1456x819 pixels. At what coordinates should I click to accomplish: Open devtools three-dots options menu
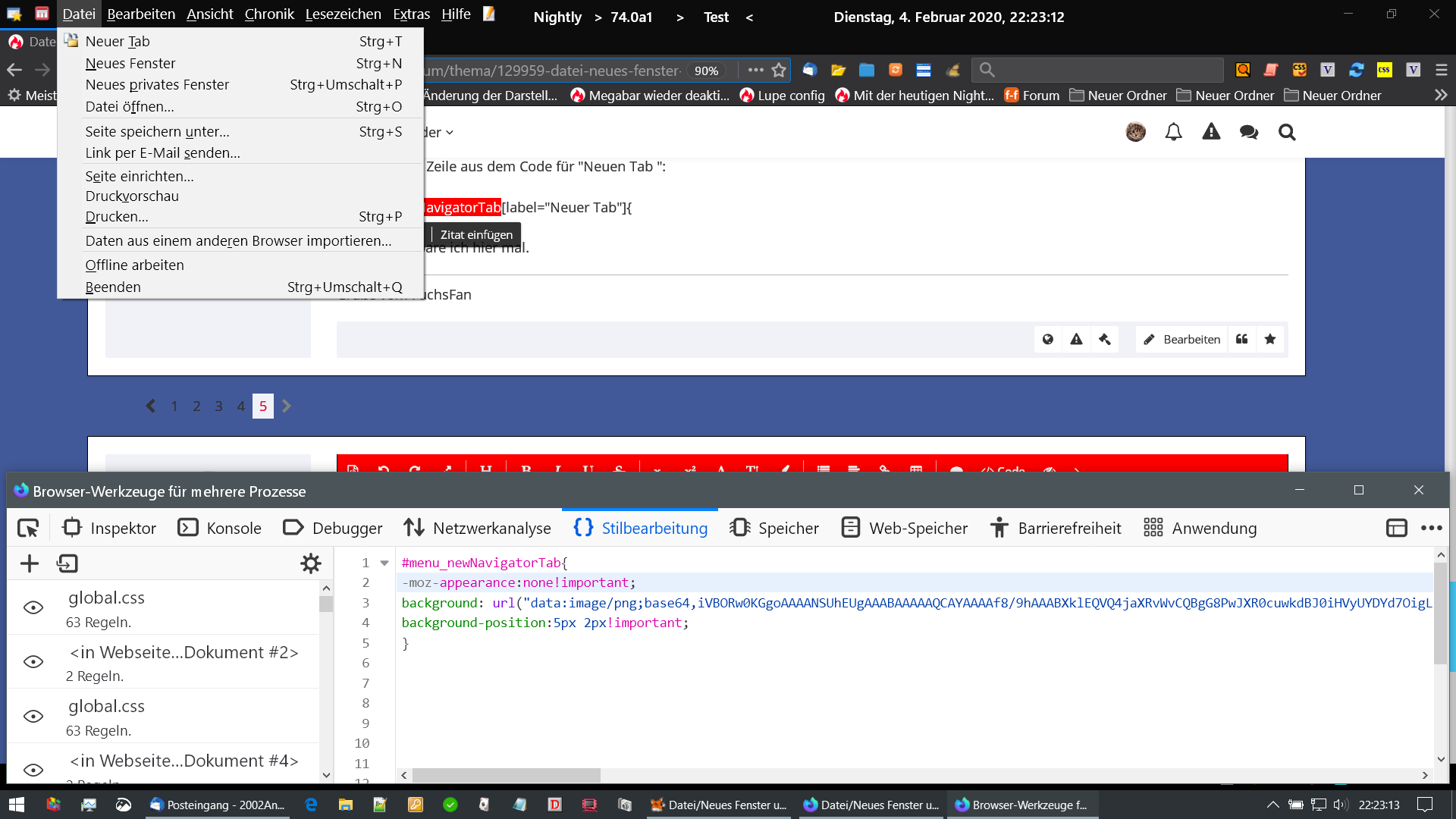click(1431, 528)
